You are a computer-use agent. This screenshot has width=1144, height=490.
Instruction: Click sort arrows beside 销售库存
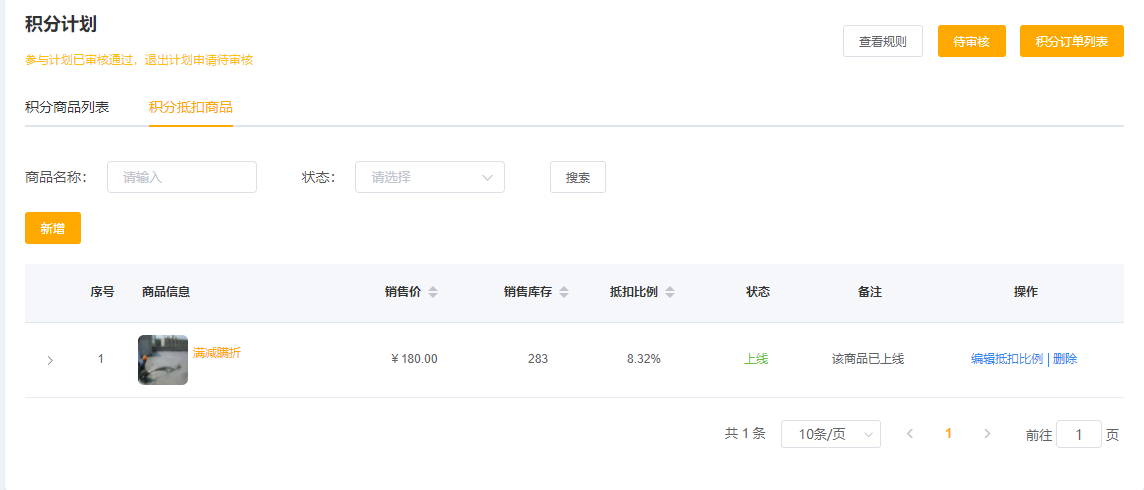click(x=564, y=292)
